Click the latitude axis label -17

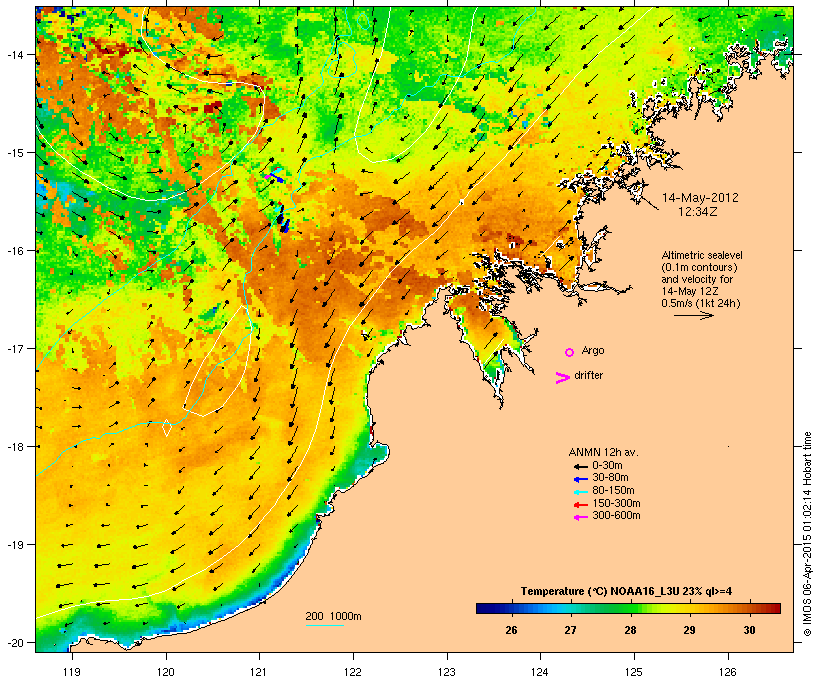(x=14, y=348)
